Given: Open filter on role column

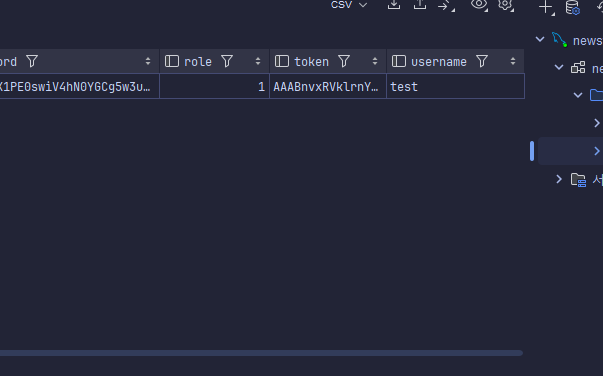Looking at the screenshot, I should coord(227,61).
